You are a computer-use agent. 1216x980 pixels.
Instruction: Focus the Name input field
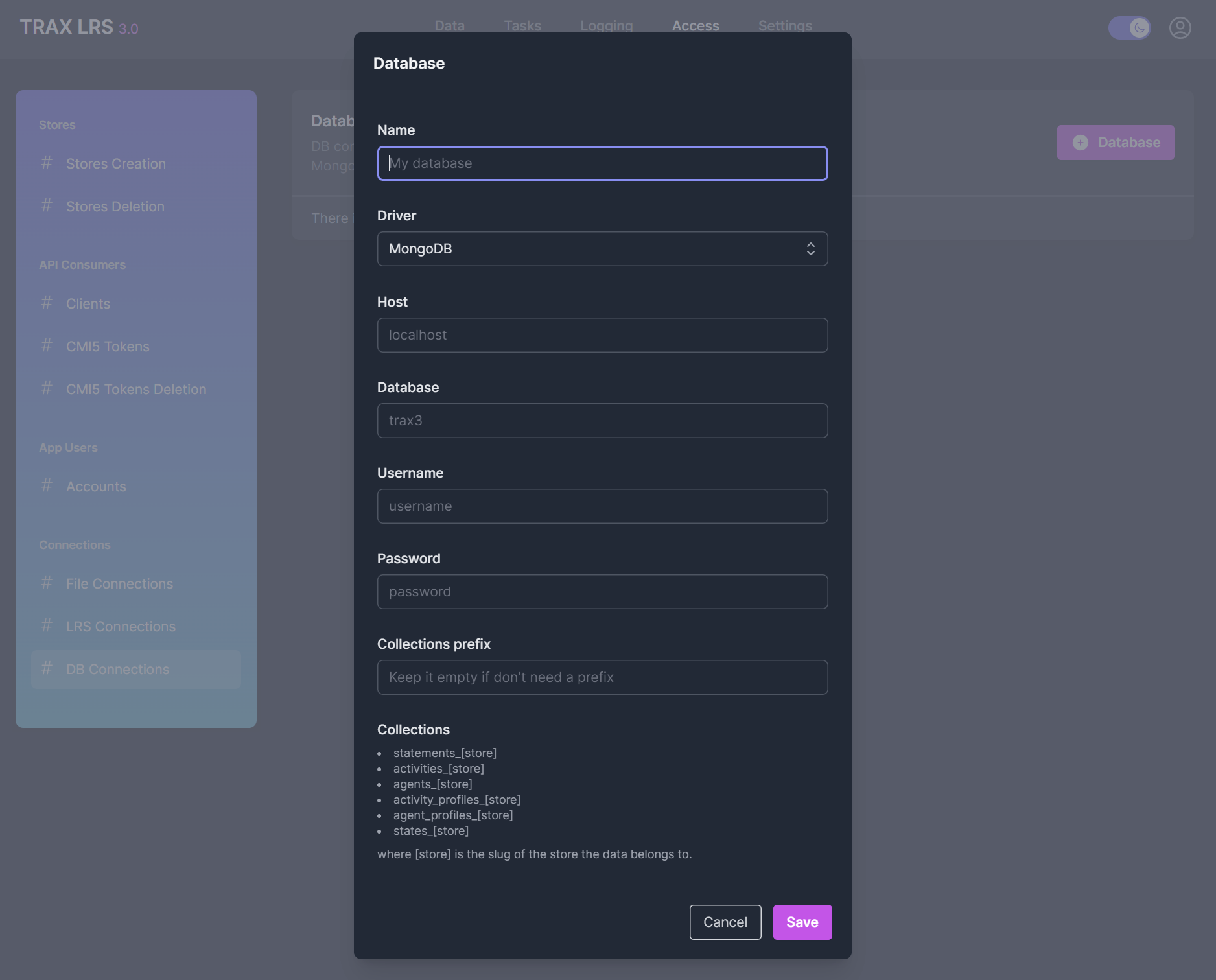pyautogui.click(x=602, y=163)
